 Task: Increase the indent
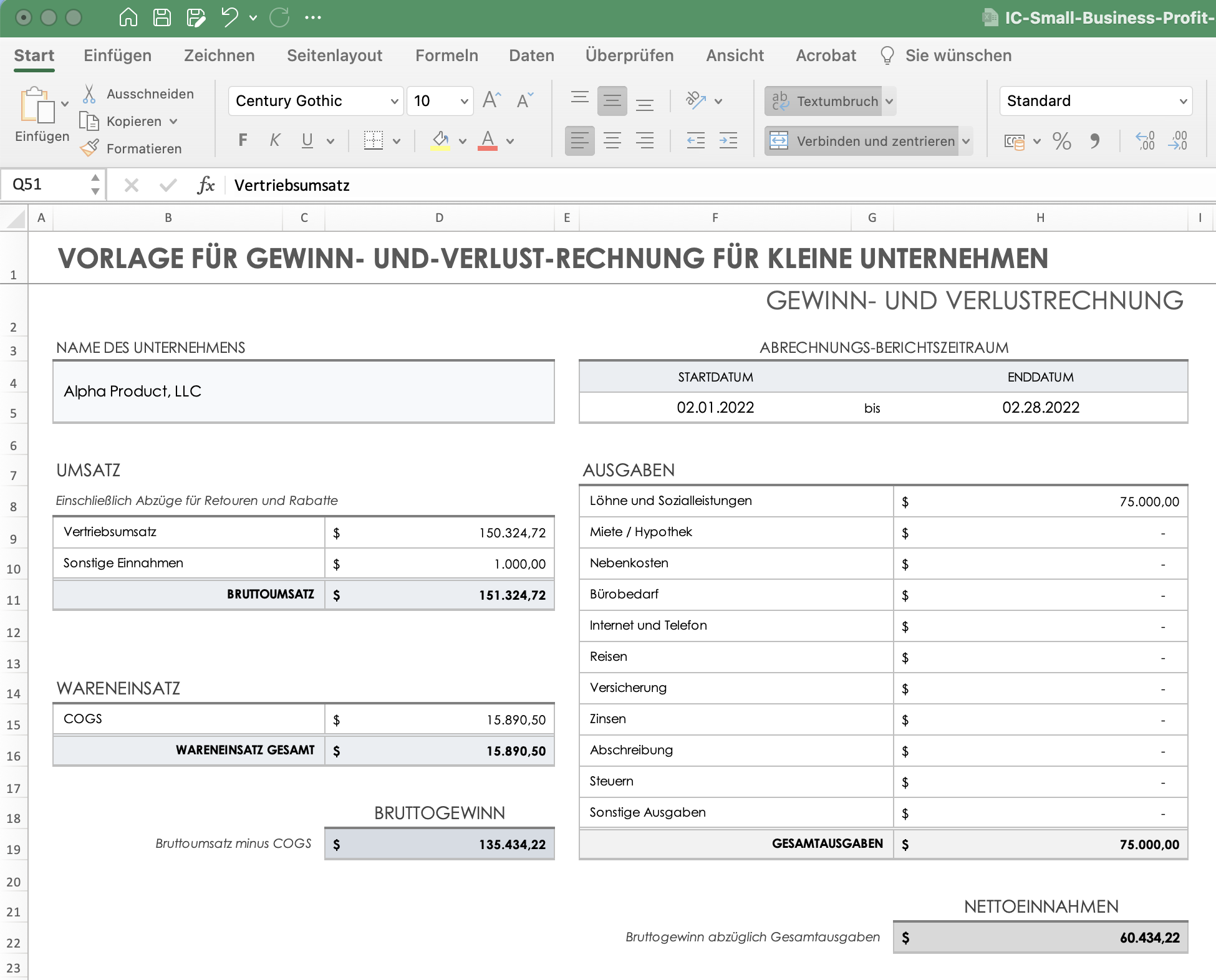click(x=728, y=140)
